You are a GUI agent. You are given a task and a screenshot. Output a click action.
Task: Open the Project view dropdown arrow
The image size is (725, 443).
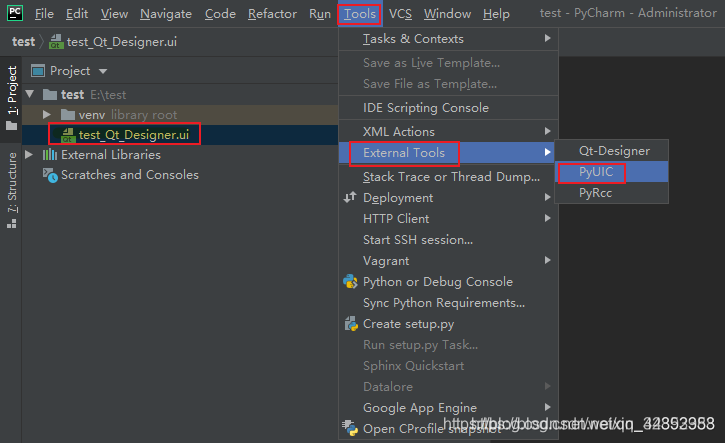(103, 71)
